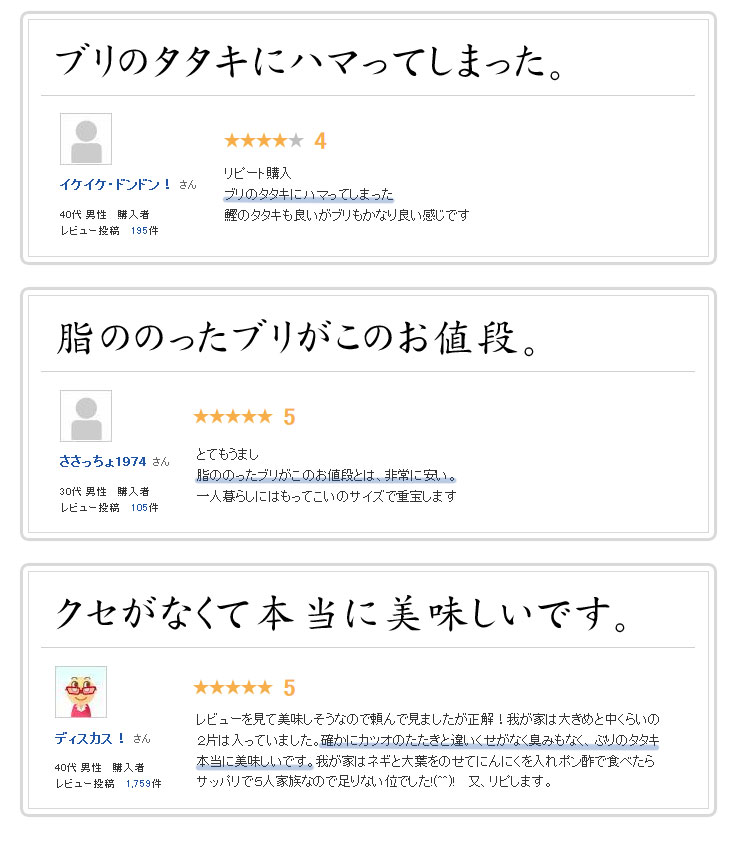Click underlined text 本当に美味しいです in third review

pyautogui.click(x=254, y=761)
